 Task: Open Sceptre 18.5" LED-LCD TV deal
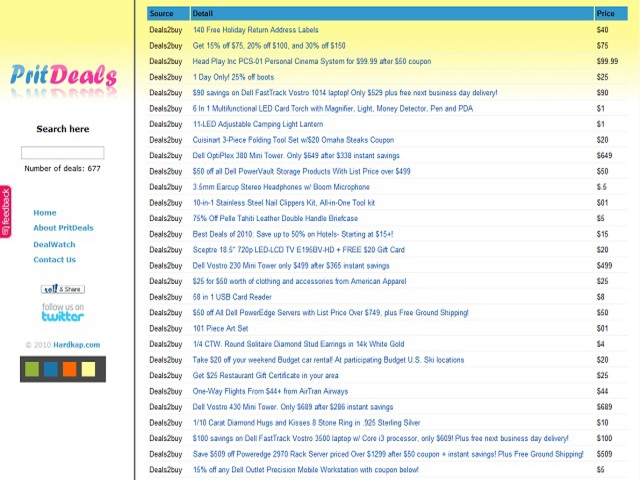click(299, 250)
